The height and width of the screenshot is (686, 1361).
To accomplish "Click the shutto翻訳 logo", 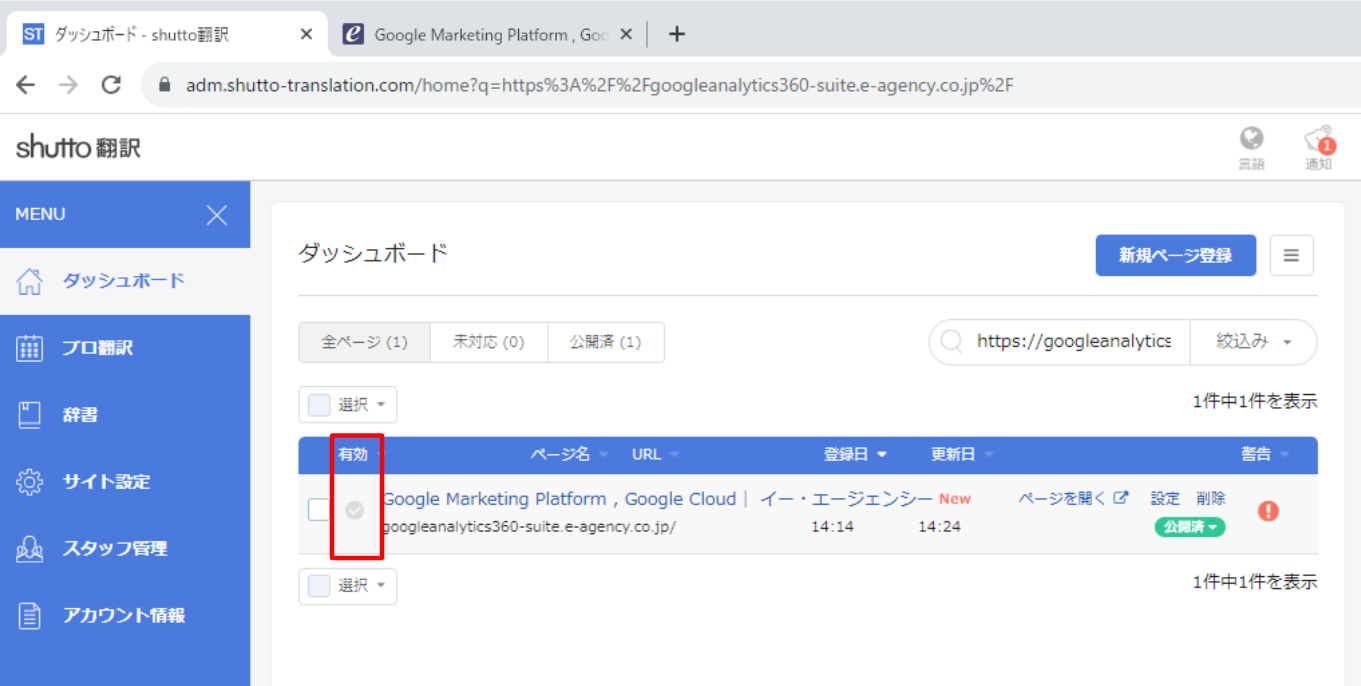I will coord(78,148).
